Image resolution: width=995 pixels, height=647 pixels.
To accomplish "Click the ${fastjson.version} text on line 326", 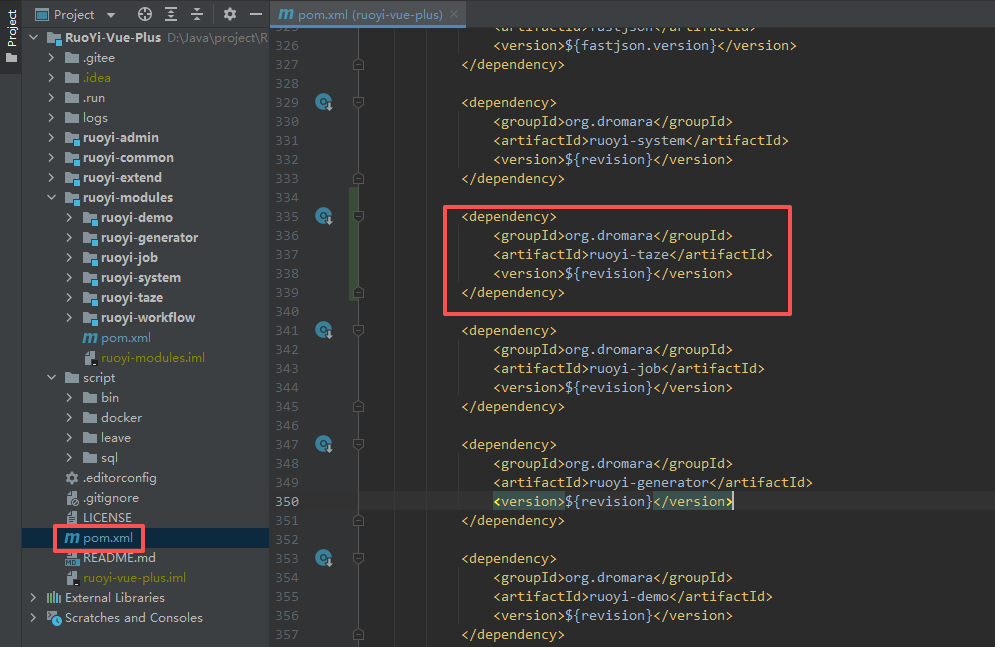I will point(641,46).
